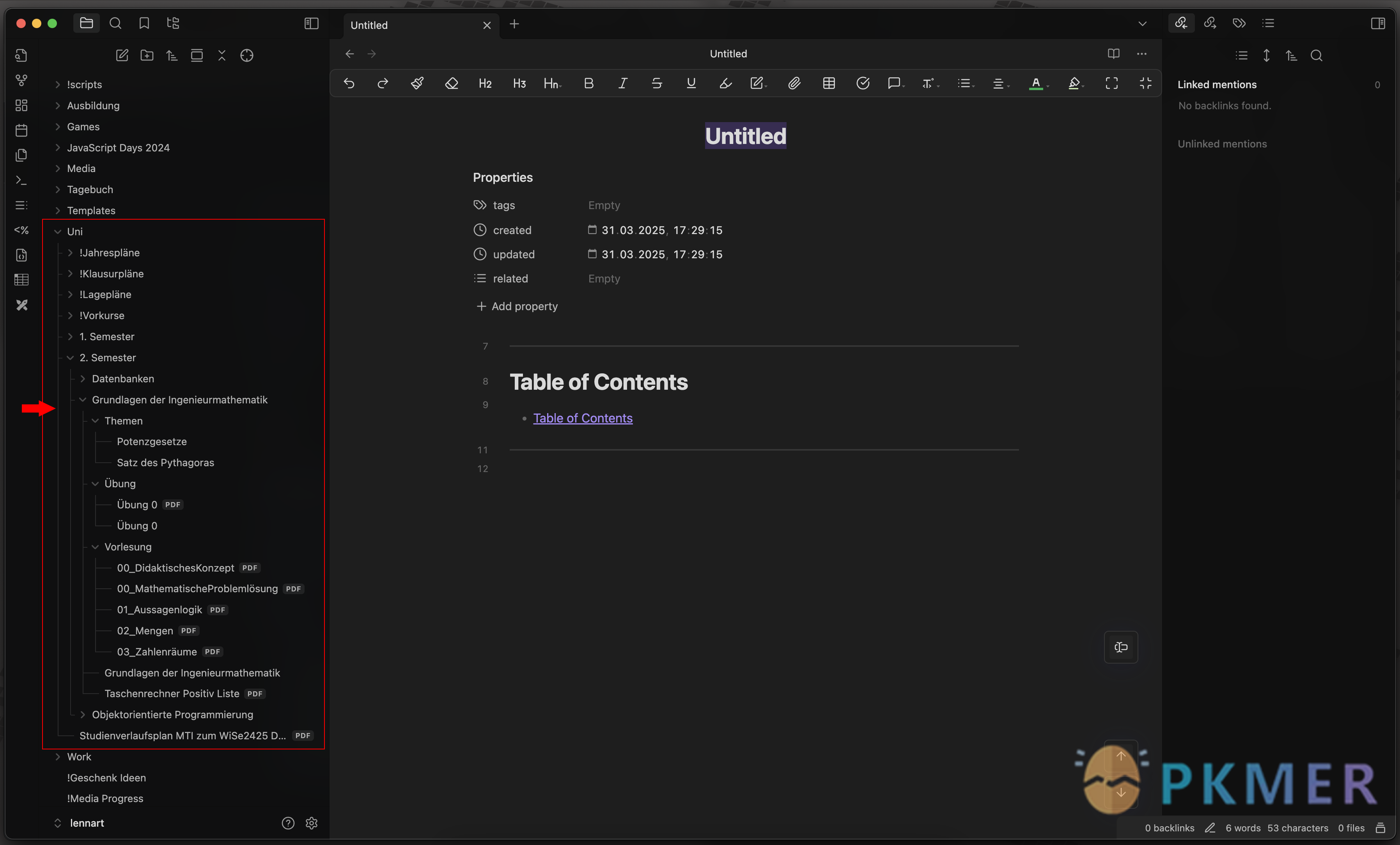Click the strikethrough formatting icon
Image resolution: width=1400 pixels, height=845 pixels.
click(657, 83)
